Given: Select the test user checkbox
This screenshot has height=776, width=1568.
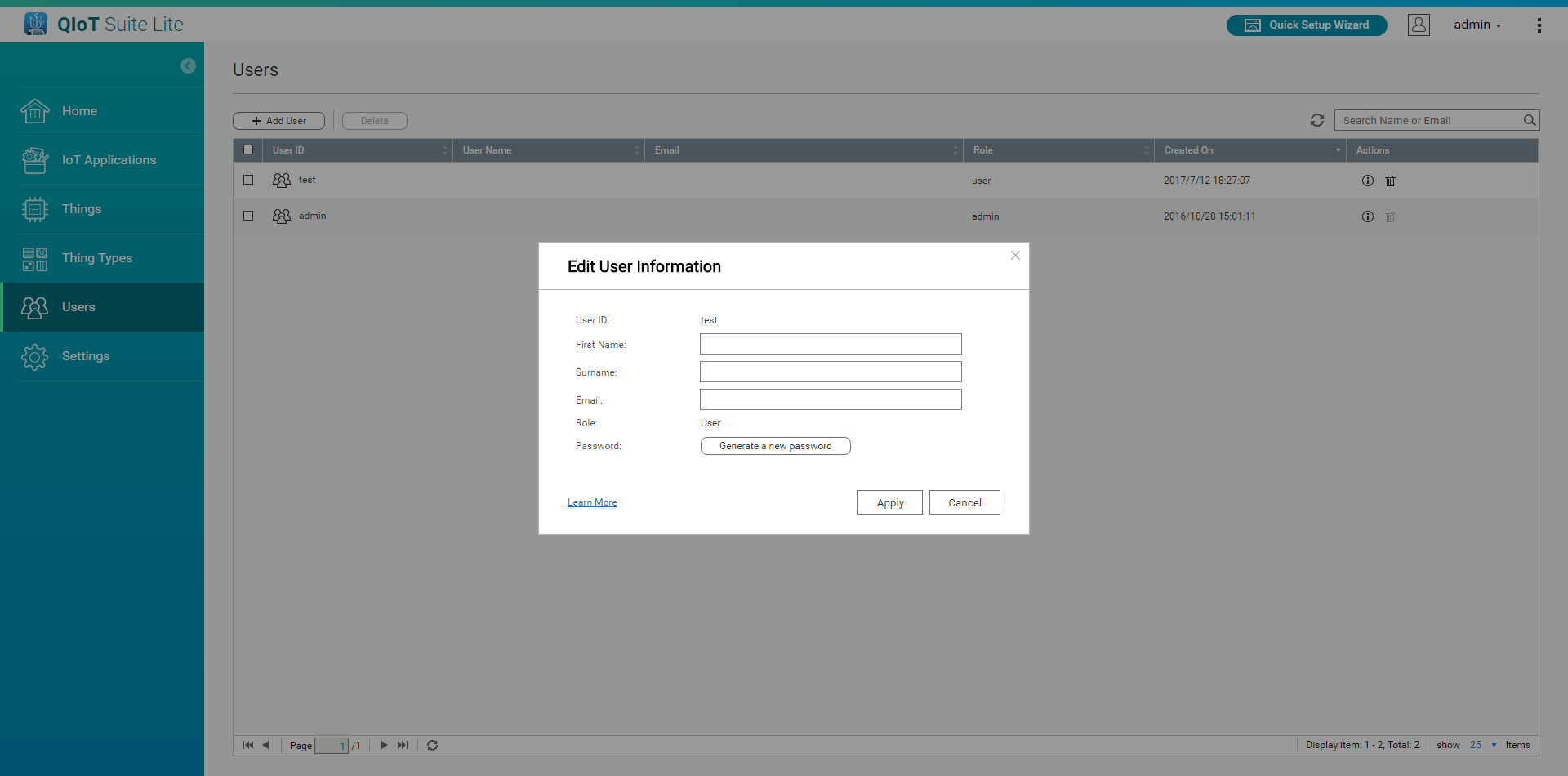Looking at the screenshot, I should click(248, 180).
